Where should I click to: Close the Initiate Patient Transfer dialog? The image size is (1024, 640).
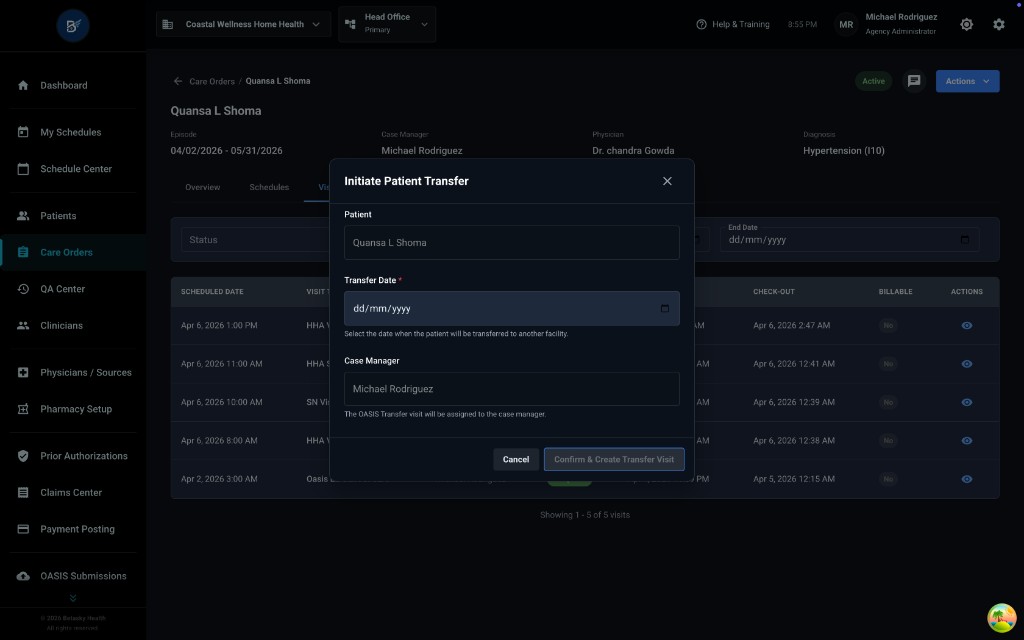pyautogui.click(x=667, y=182)
